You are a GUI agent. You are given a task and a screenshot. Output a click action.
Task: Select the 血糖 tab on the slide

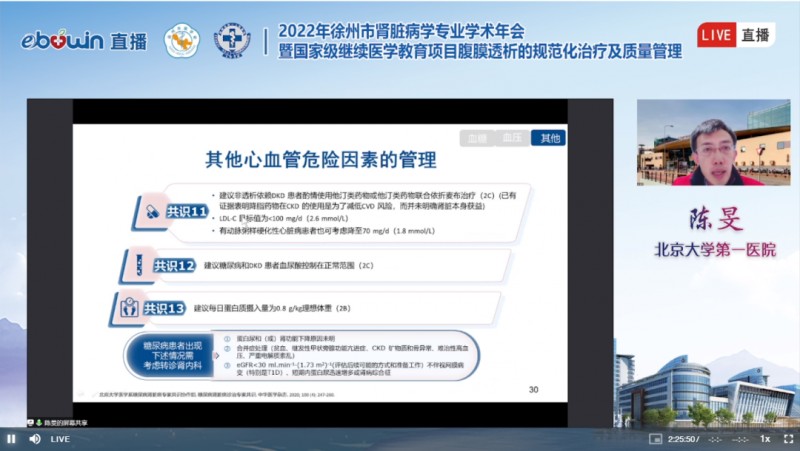click(477, 138)
